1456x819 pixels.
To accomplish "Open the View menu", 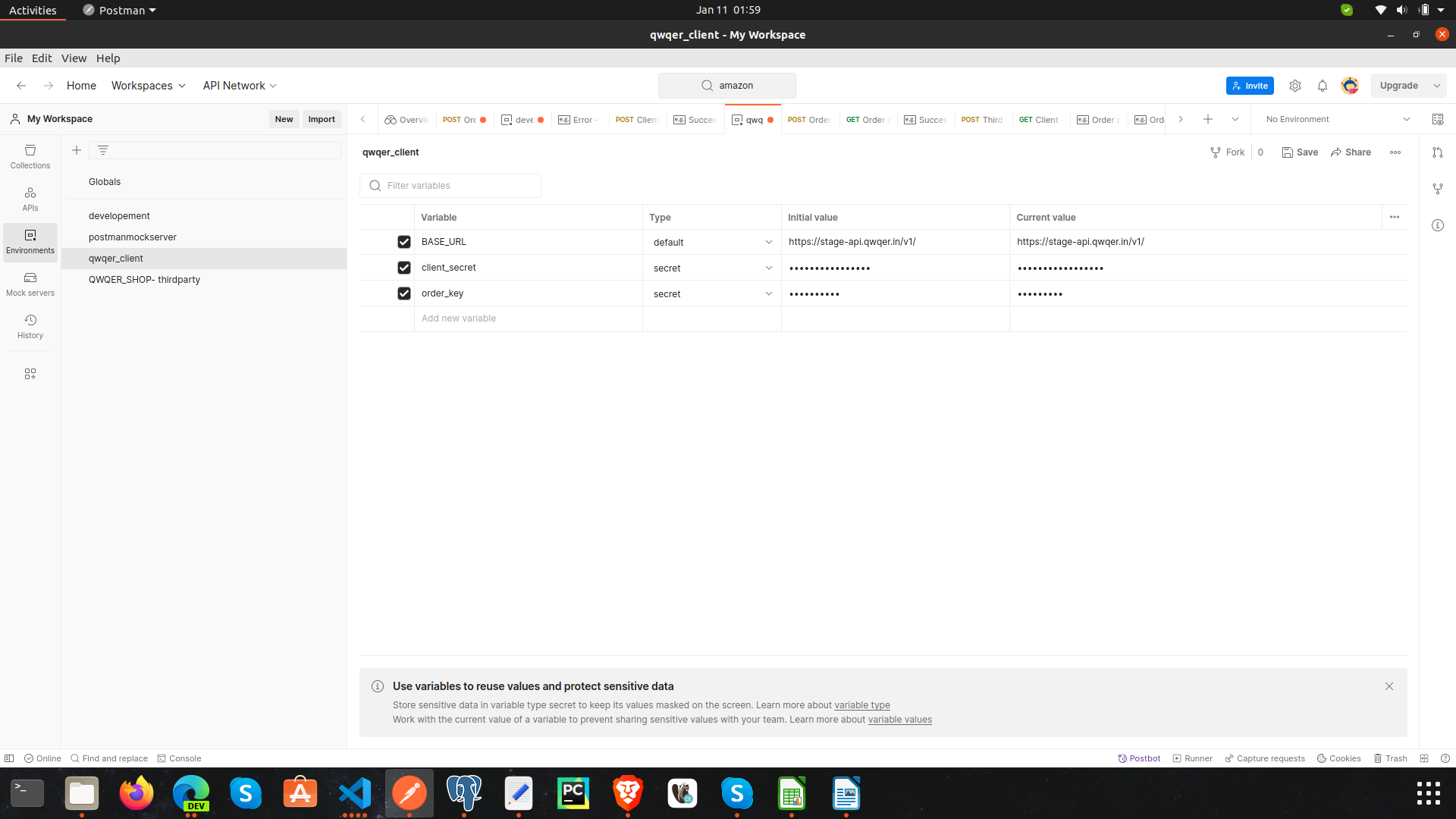I will pos(74,58).
